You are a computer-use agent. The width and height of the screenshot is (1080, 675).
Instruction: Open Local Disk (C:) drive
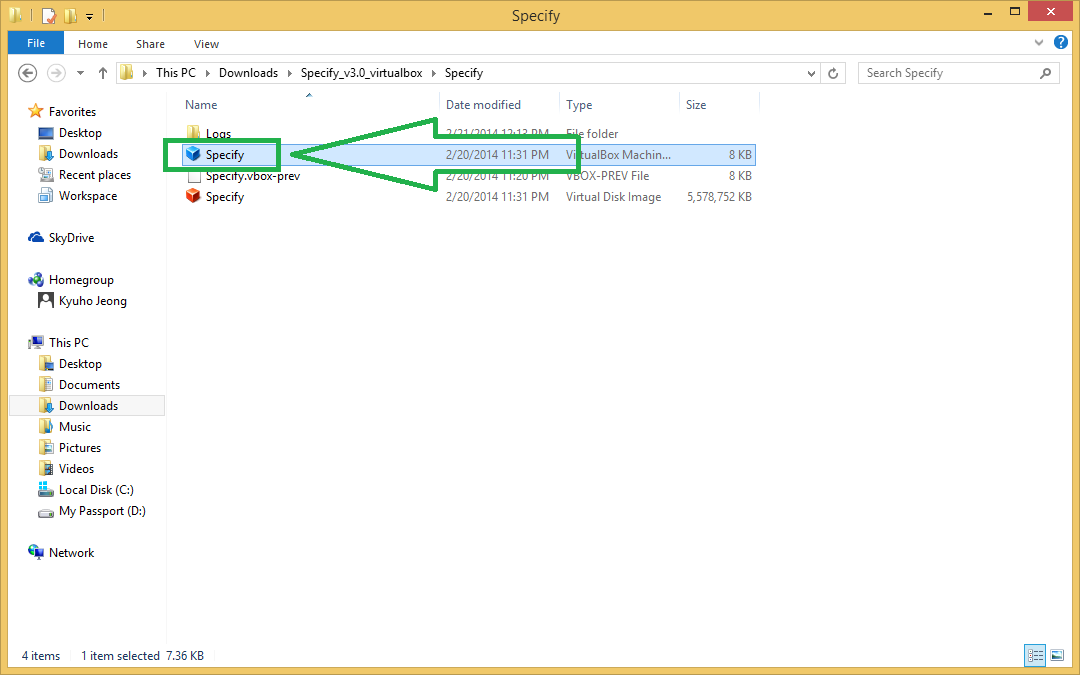(x=96, y=490)
